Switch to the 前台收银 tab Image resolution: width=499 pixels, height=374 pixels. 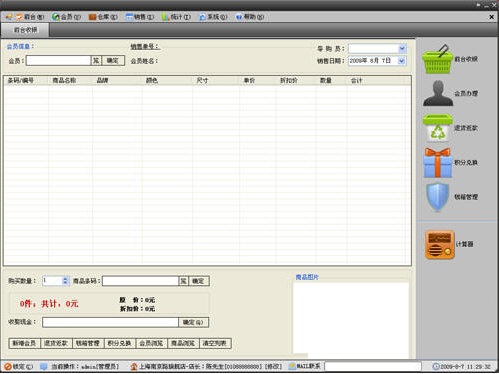(25, 30)
